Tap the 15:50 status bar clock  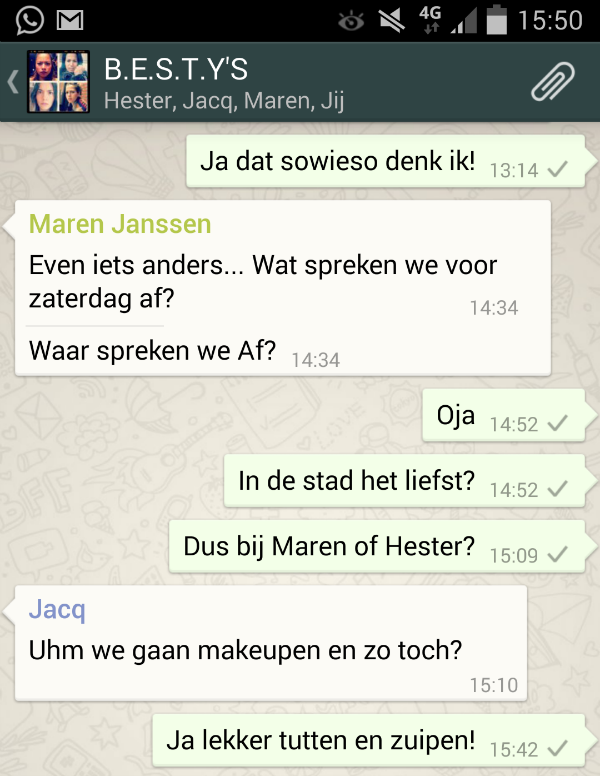tap(550, 21)
